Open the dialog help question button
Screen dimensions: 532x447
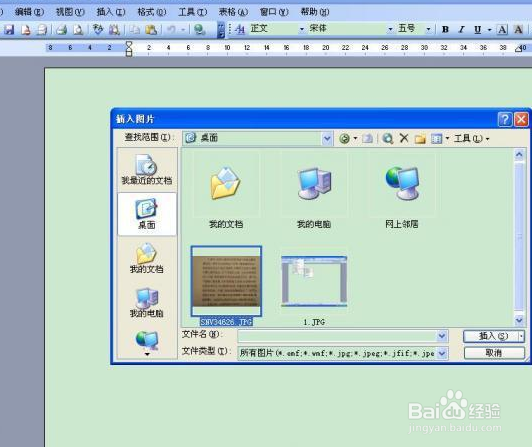[x=505, y=119]
